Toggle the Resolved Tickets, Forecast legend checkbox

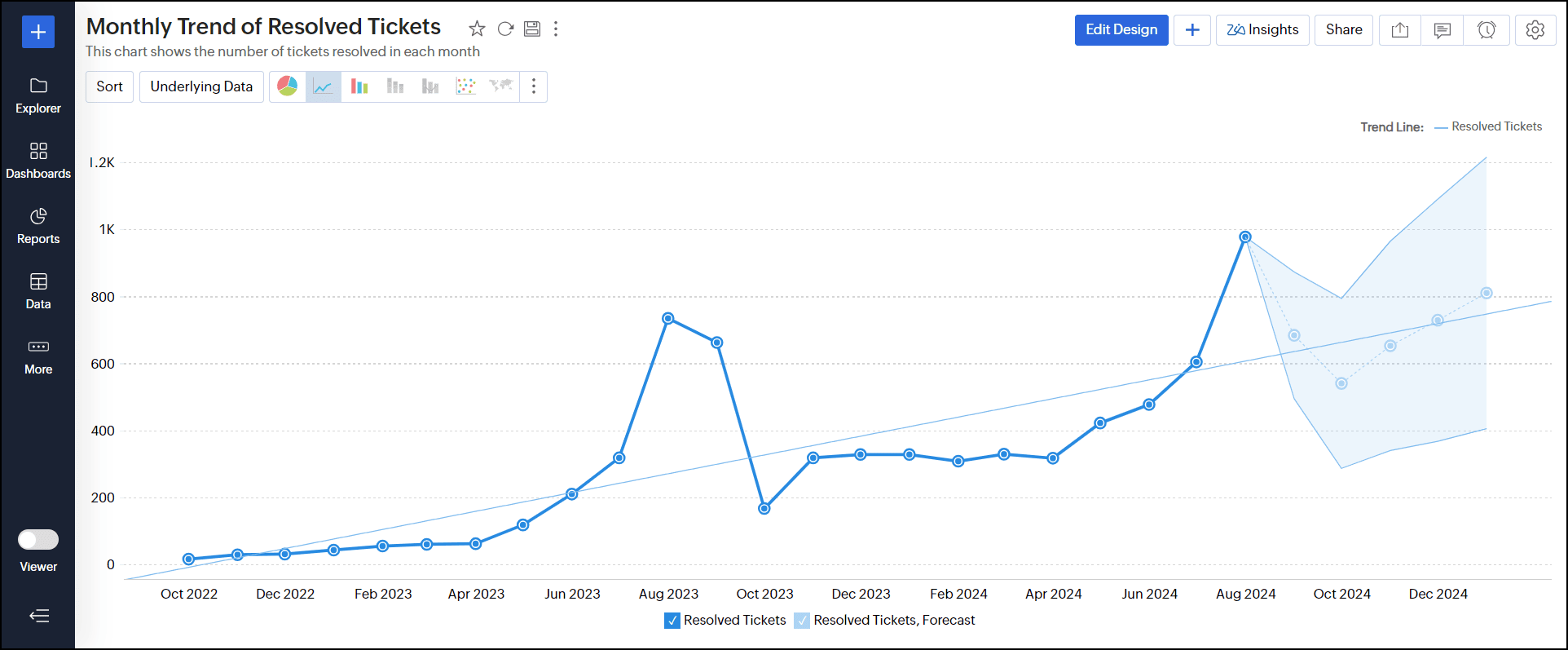802,621
